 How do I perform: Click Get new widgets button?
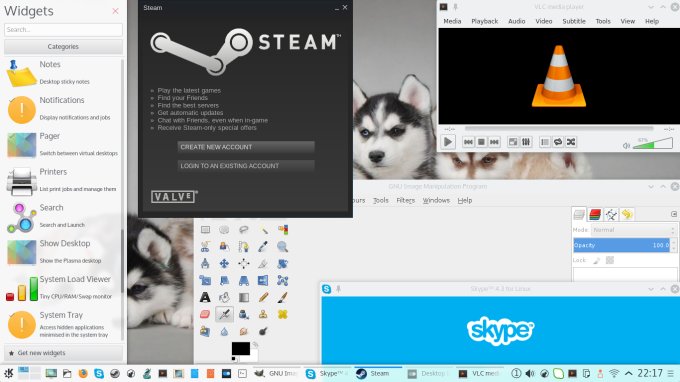63,353
